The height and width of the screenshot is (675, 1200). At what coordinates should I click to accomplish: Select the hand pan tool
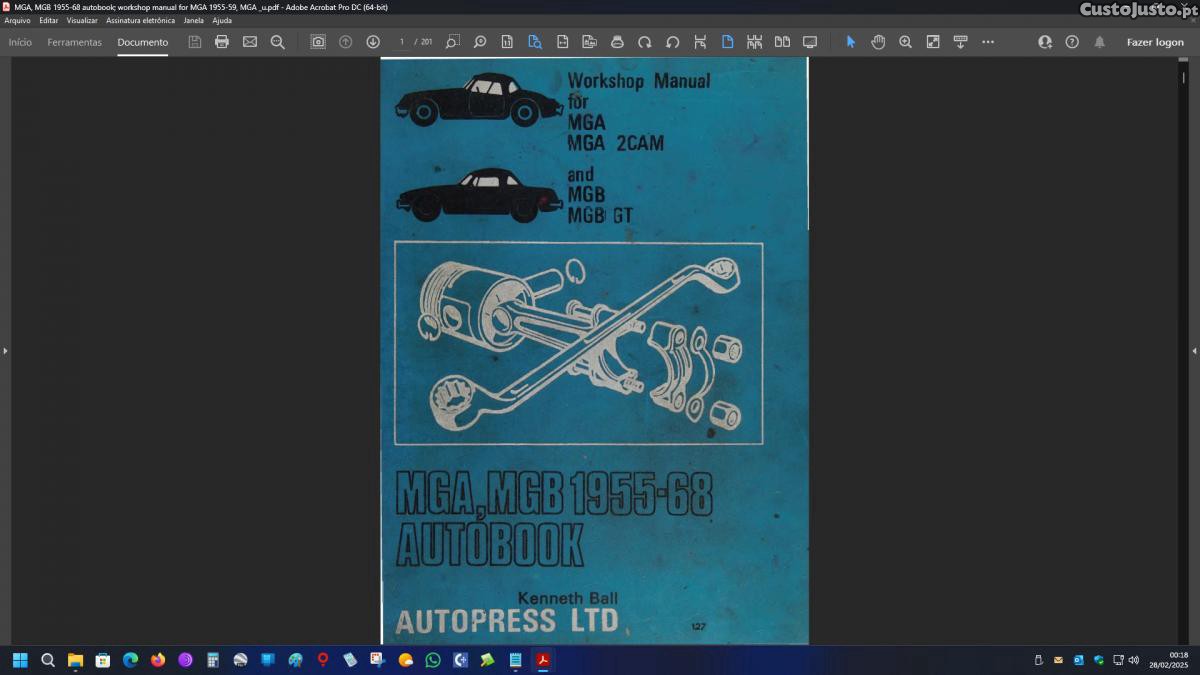(x=878, y=42)
